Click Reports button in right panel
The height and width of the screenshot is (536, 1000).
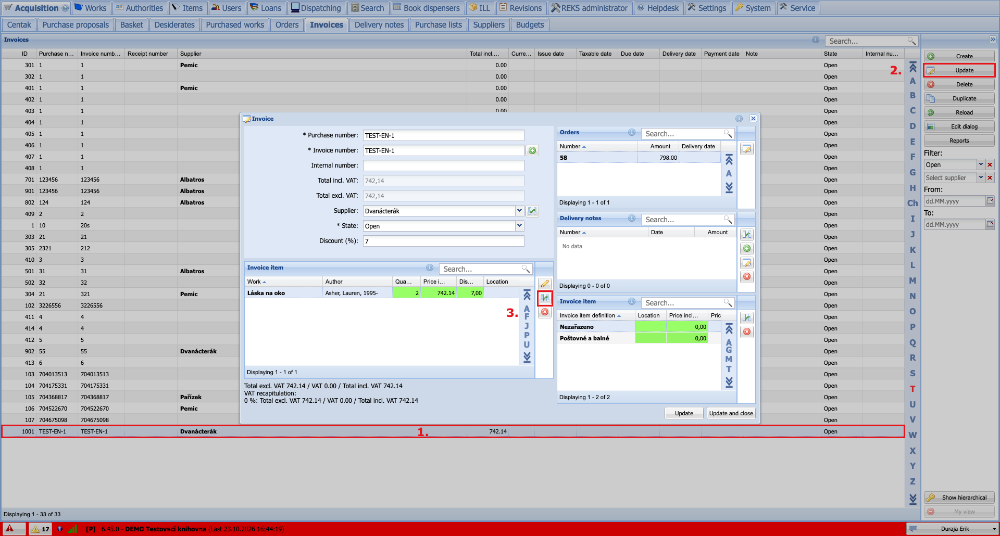pos(959,140)
